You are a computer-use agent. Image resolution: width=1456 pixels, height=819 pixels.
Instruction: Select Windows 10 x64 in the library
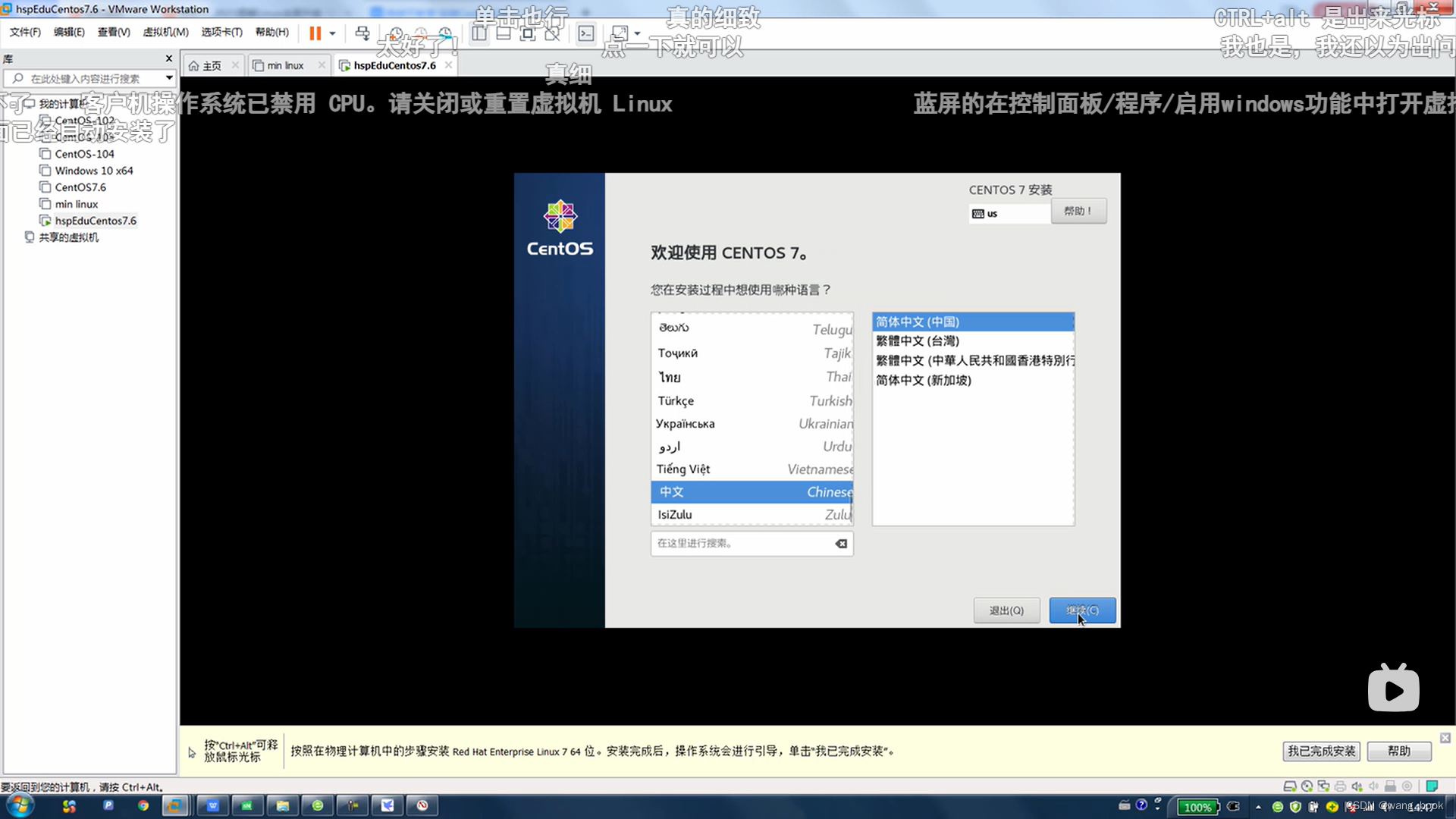pos(93,171)
